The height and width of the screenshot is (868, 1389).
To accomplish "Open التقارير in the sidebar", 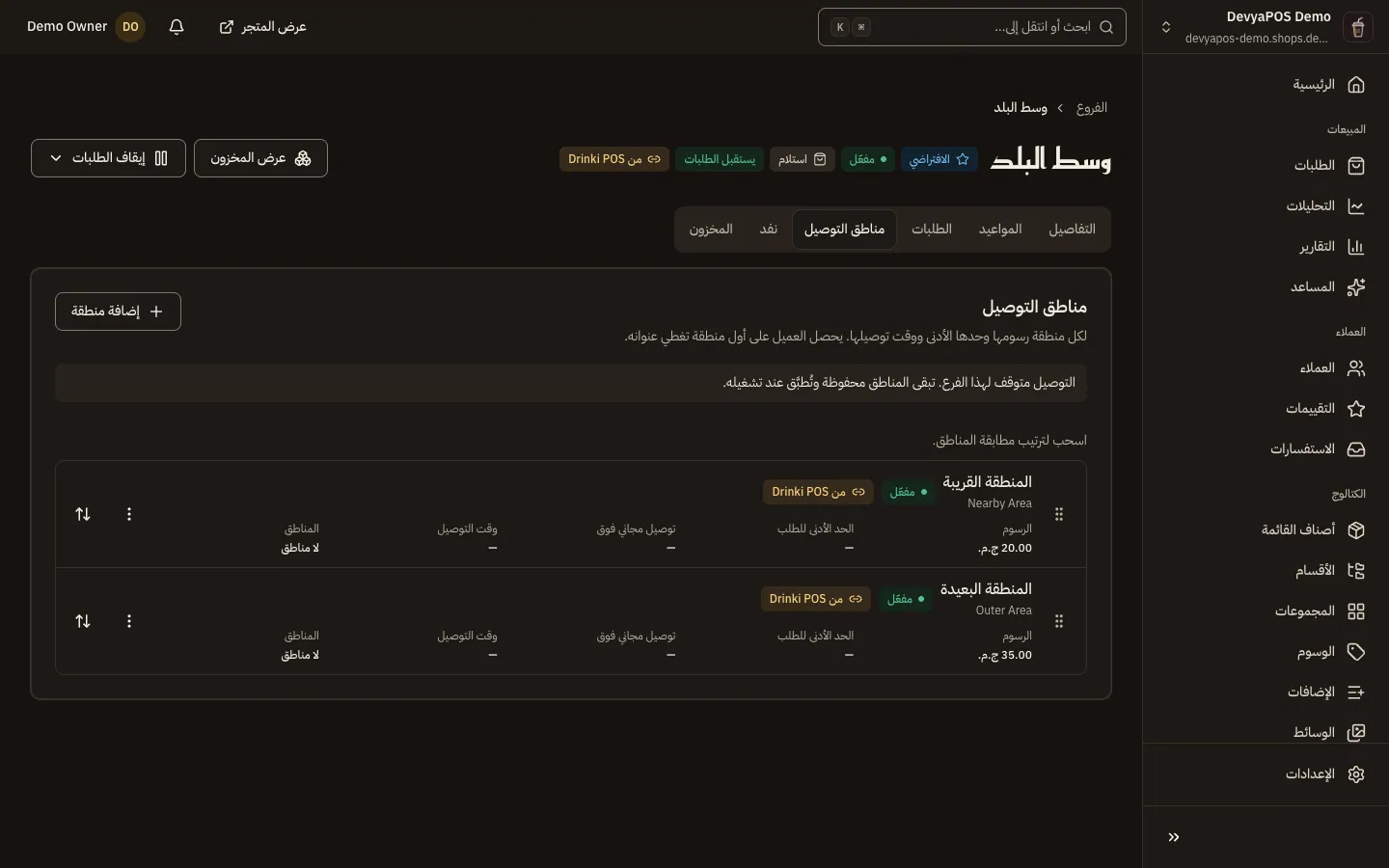I will (x=1266, y=247).
